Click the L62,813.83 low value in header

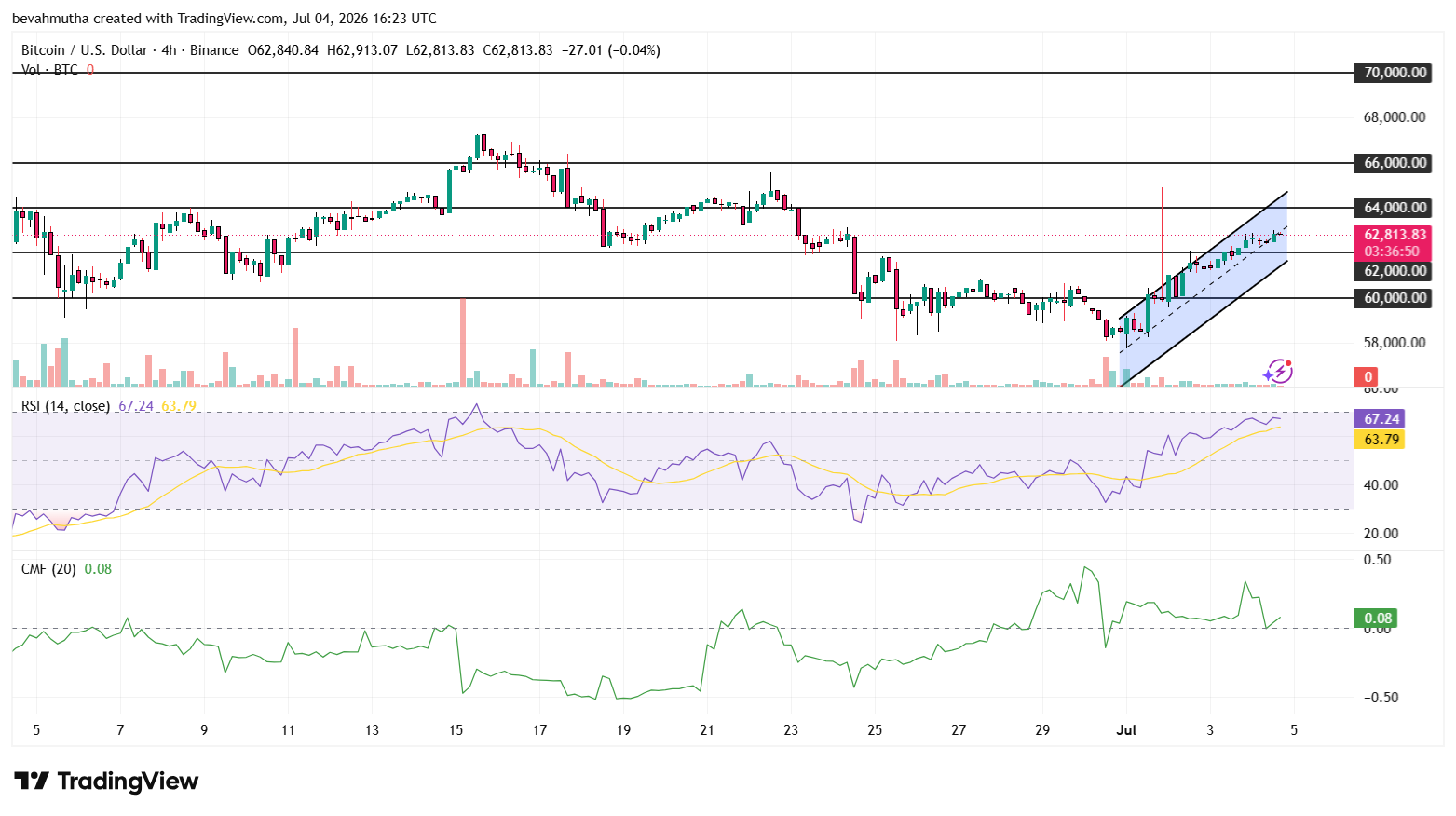pyautogui.click(x=440, y=50)
